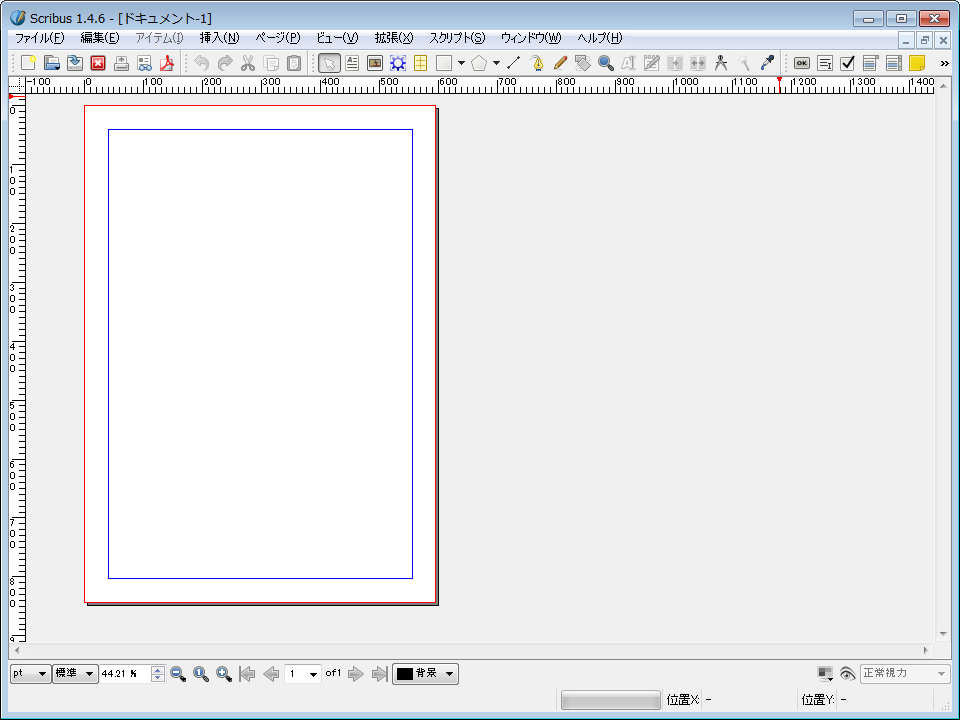Image resolution: width=960 pixels, height=720 pixels.
Task: Show hidden toolbar items via double chevron
Action: [944, 63]
